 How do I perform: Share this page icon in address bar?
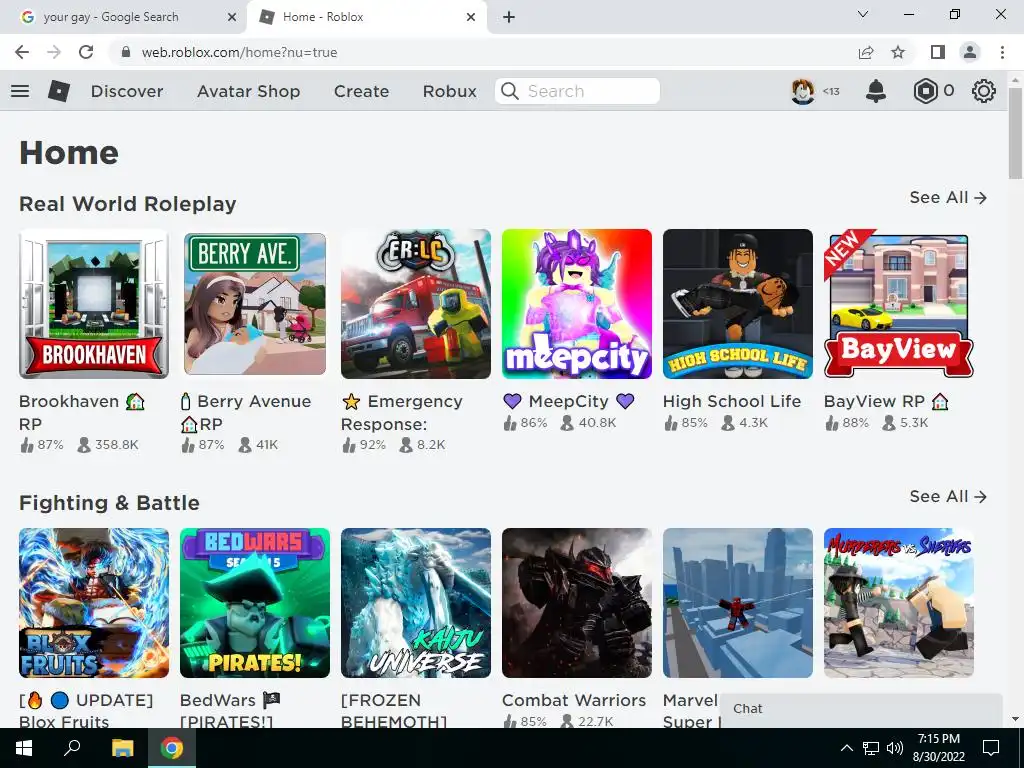tap(866, 52)
